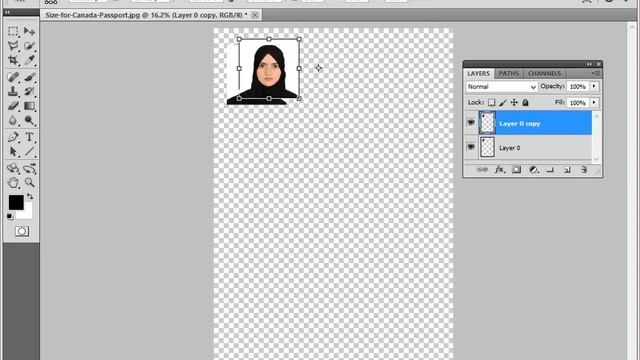Select the Spot Healing Brush tool

13,77
